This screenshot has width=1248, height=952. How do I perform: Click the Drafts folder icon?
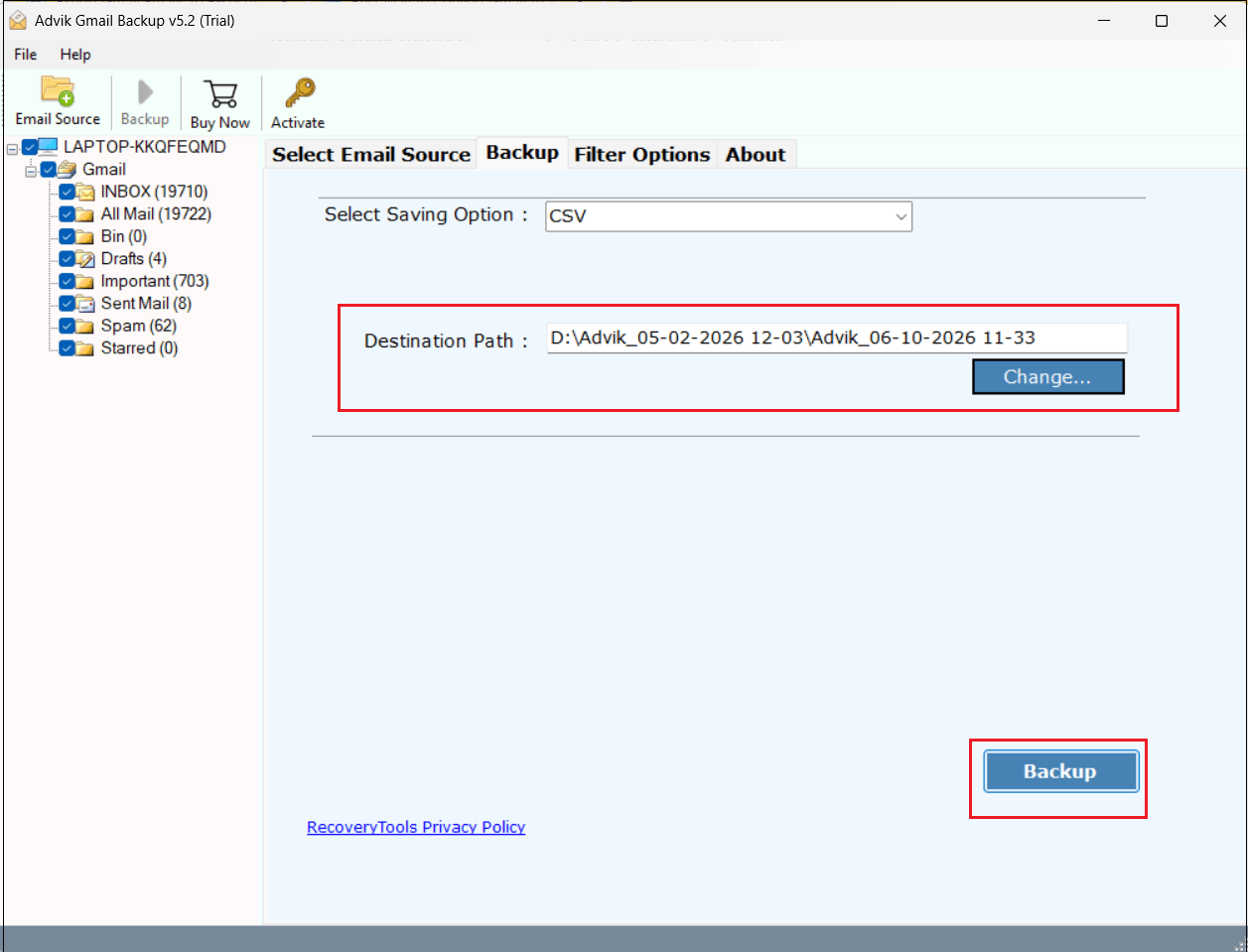[85, 259]
